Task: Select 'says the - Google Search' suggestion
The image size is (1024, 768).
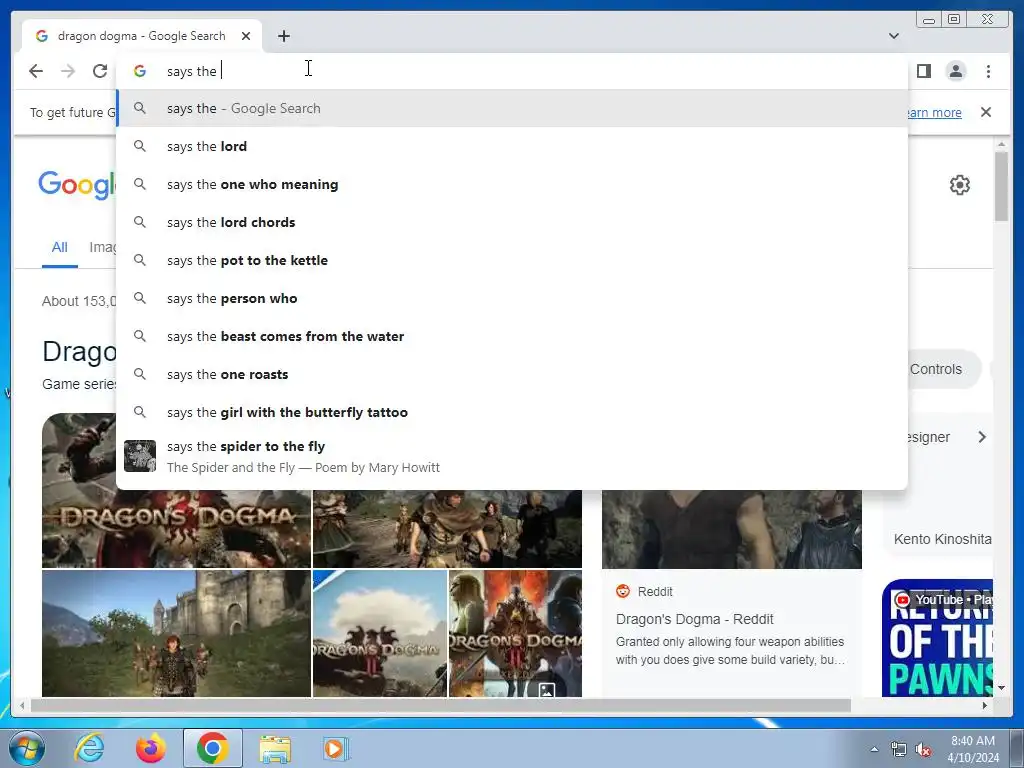Action: click(x=512, y=108)
